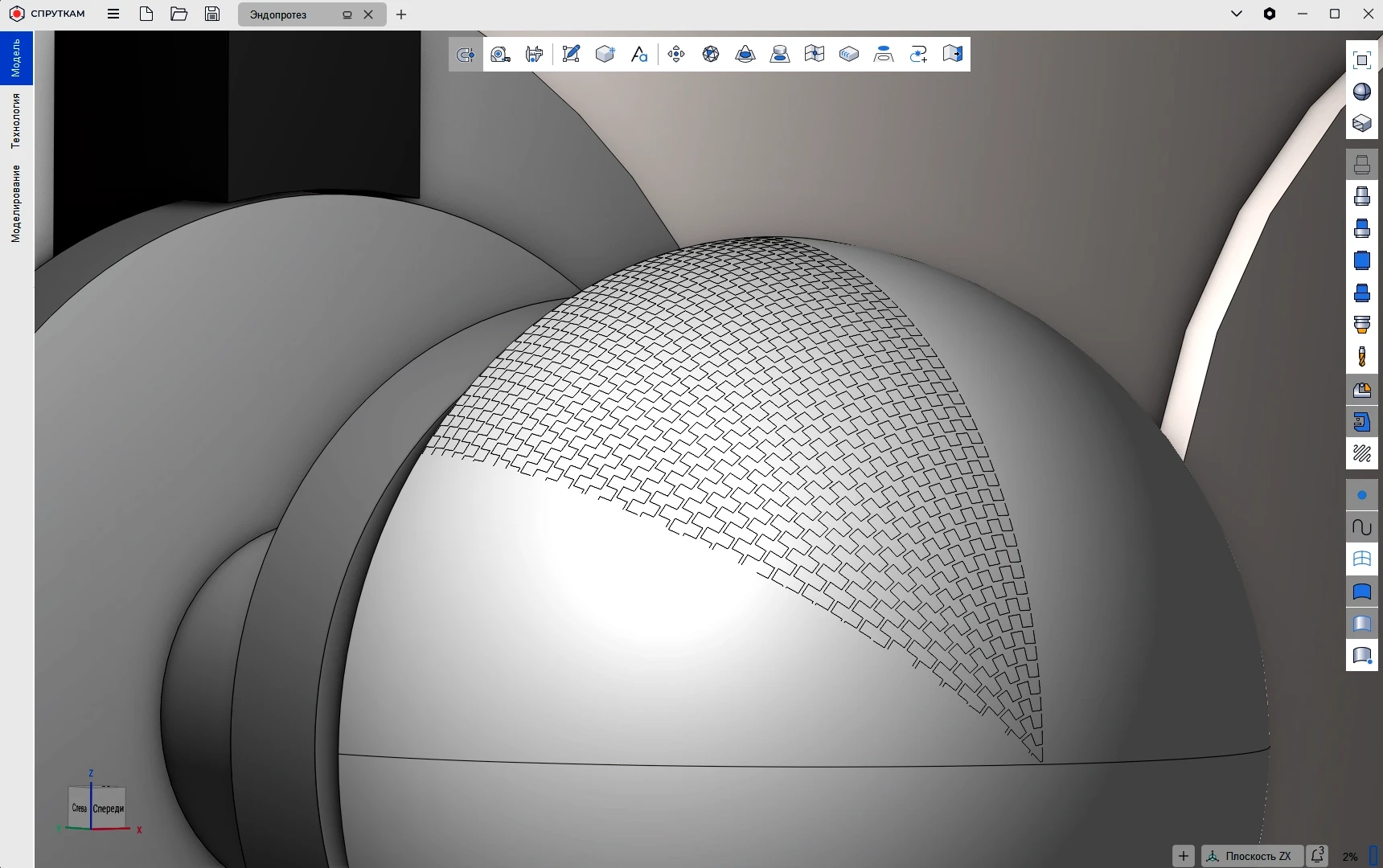Toggle the blue stepped part visibility
Screen dimensions: 1383x868
point(1362,228)
